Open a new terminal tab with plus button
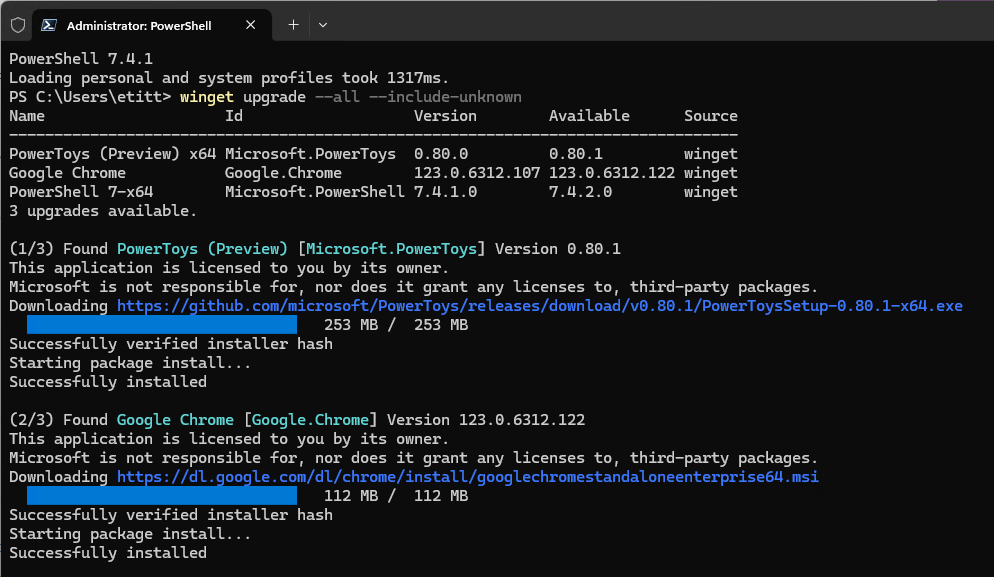 click(x=293, y=25)
